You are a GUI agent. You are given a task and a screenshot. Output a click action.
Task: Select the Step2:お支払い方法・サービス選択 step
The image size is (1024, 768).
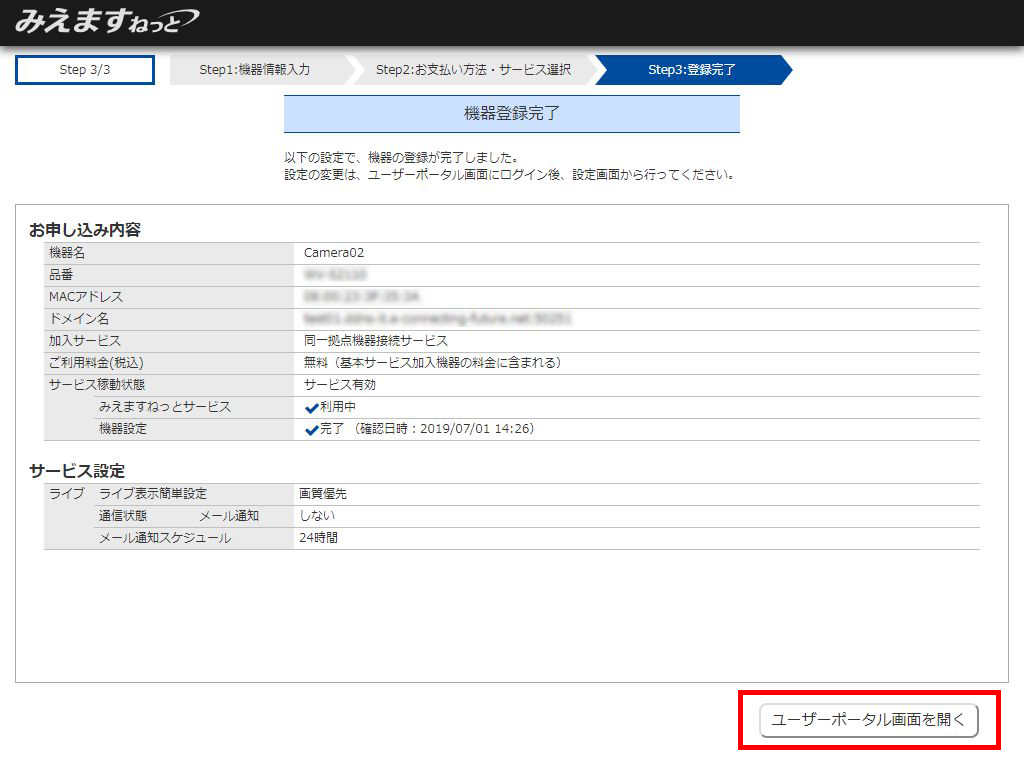[473, 70]
